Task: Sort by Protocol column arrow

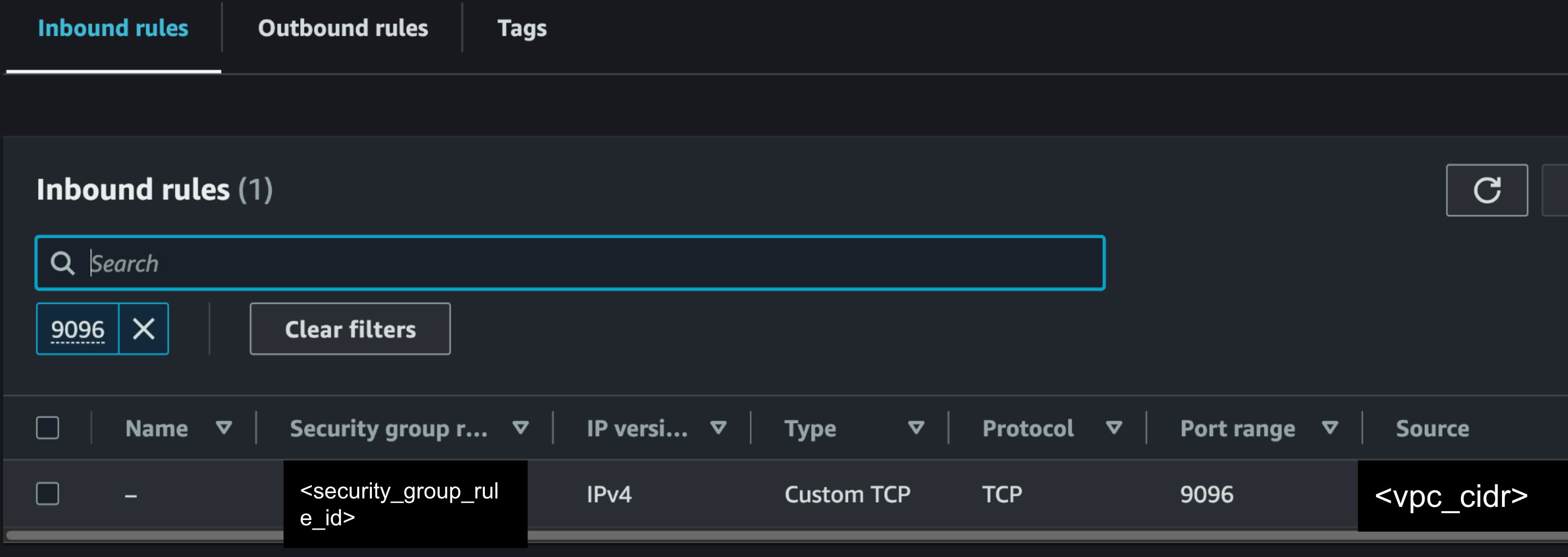Action: [x=1114, y=428]
